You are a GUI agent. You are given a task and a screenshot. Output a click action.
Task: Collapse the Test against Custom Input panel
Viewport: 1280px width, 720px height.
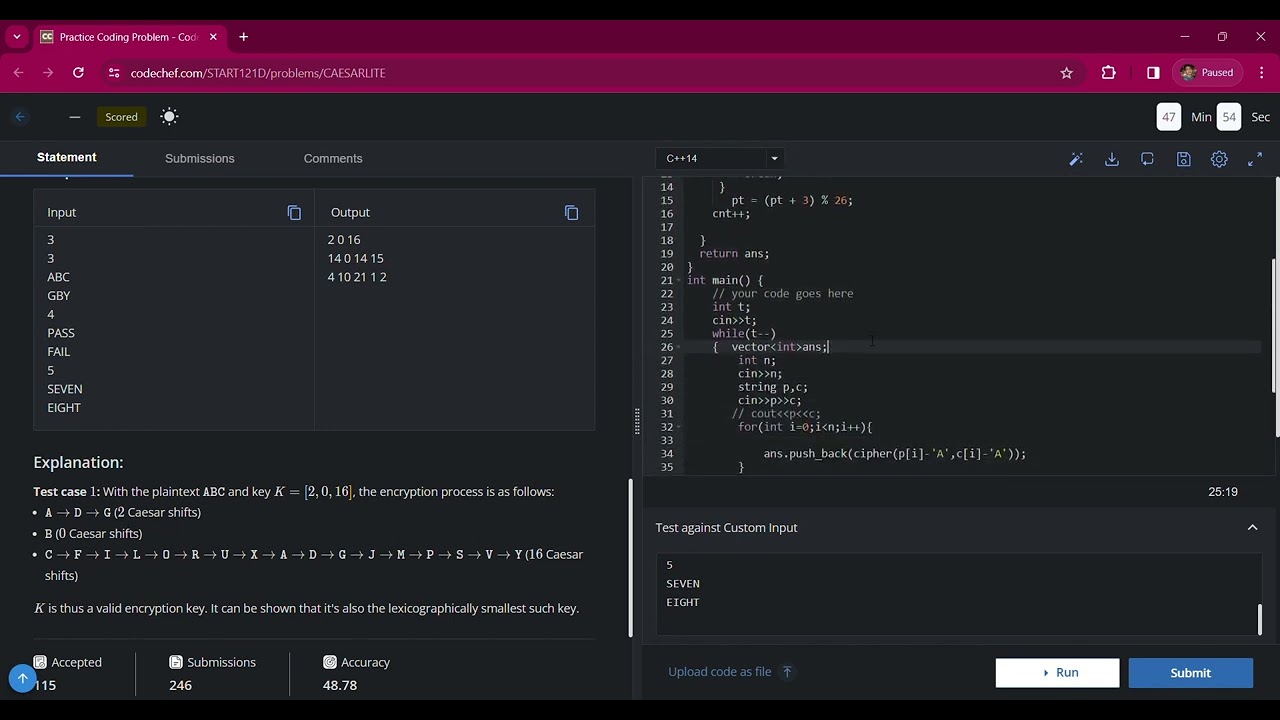(x=1252, y=528)
